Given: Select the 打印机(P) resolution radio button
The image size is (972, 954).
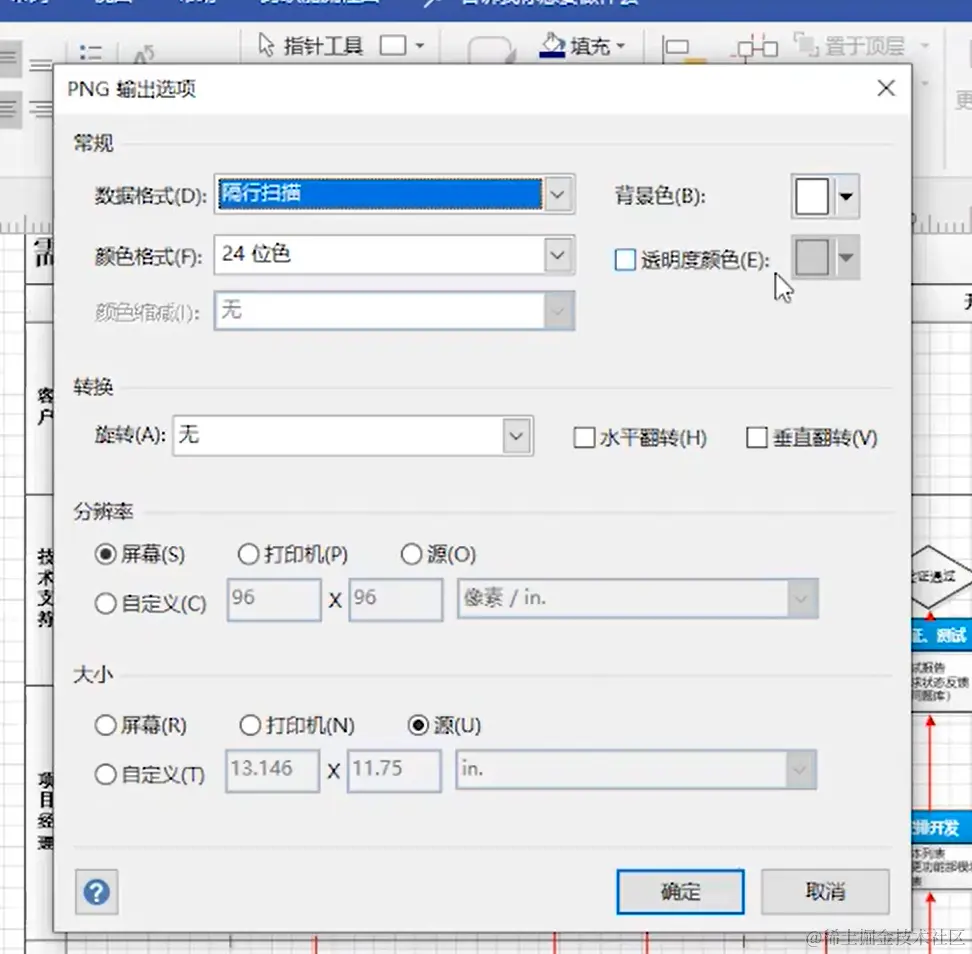Looking at the screenshot, I should (248, 553).
